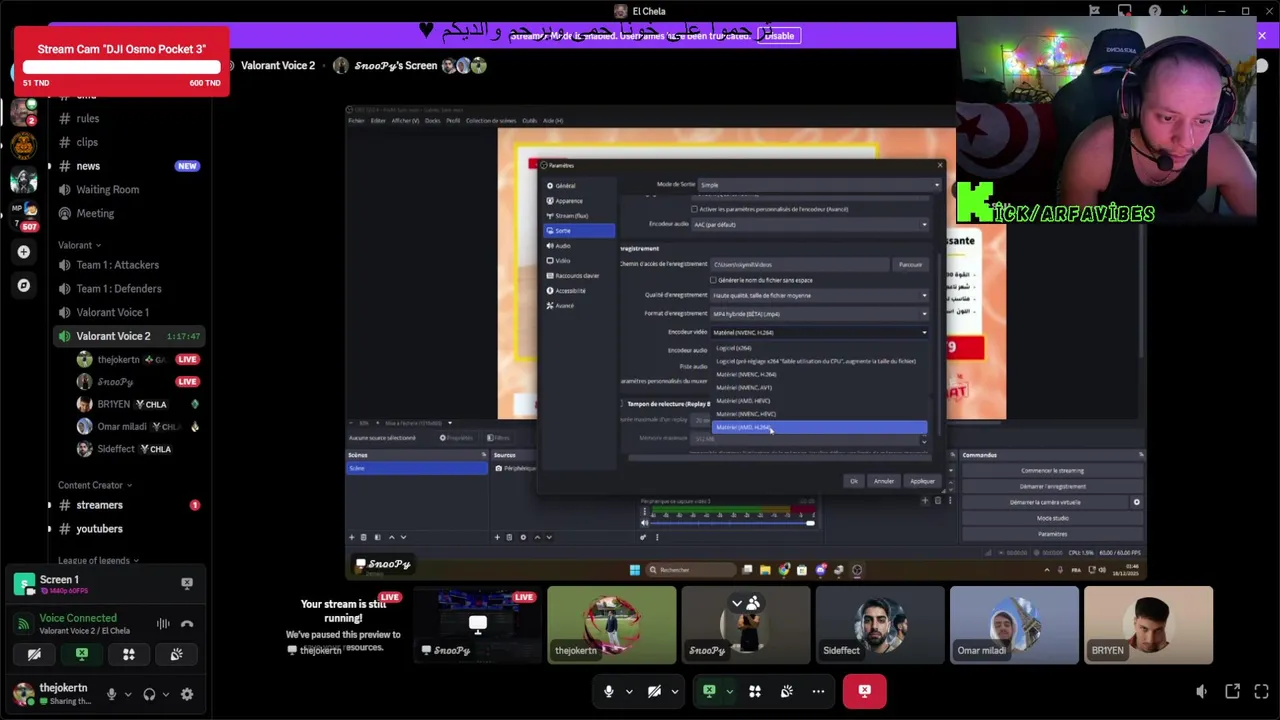
Task: Select user Sideffect in voice channel list
Action: click(138, 449)
